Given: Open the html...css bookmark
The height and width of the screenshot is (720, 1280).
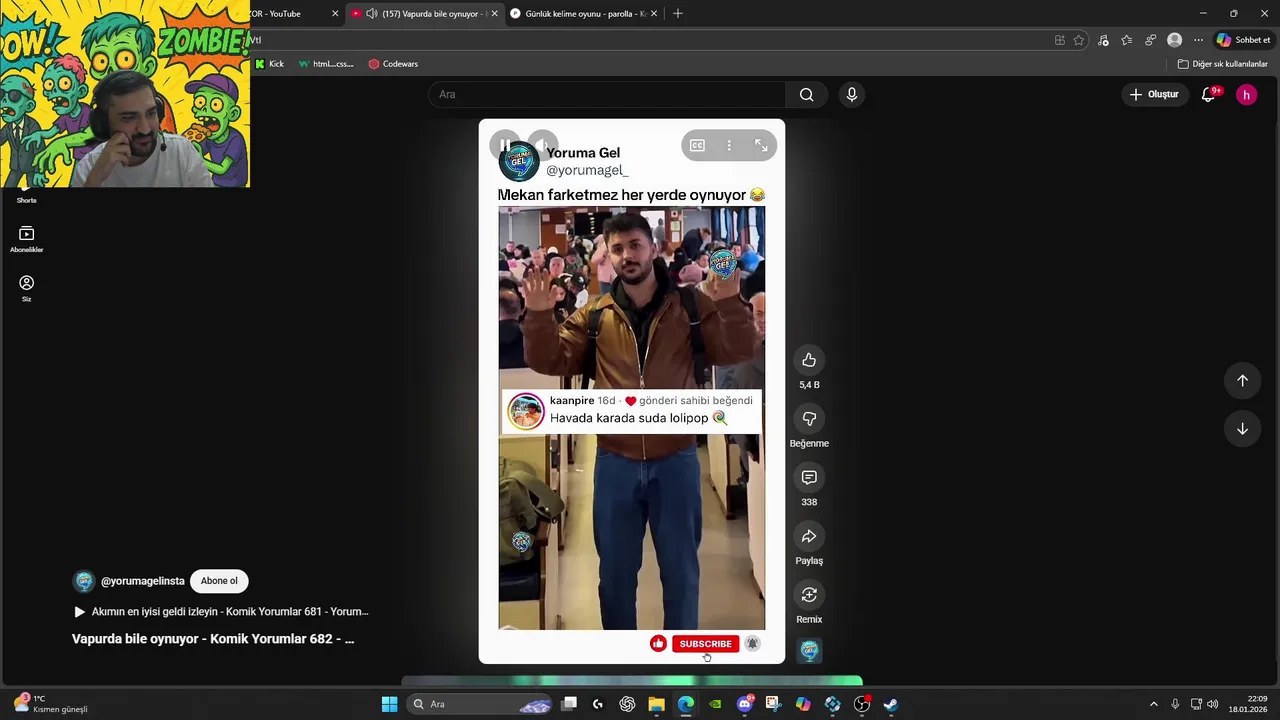Looking at the screenshot, I should pyautogui.click(x=326, y=64).
